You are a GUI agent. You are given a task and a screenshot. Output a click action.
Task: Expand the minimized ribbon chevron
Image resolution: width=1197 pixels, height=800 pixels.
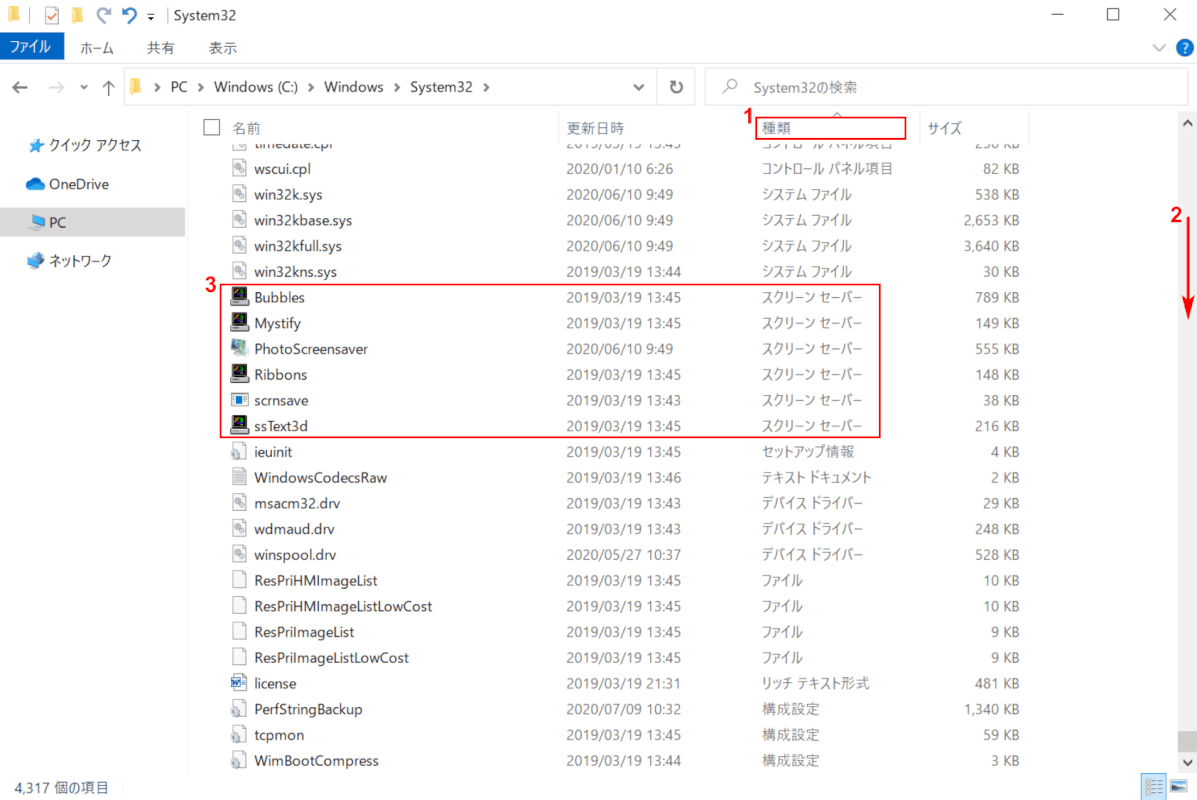click(1159, 47)
